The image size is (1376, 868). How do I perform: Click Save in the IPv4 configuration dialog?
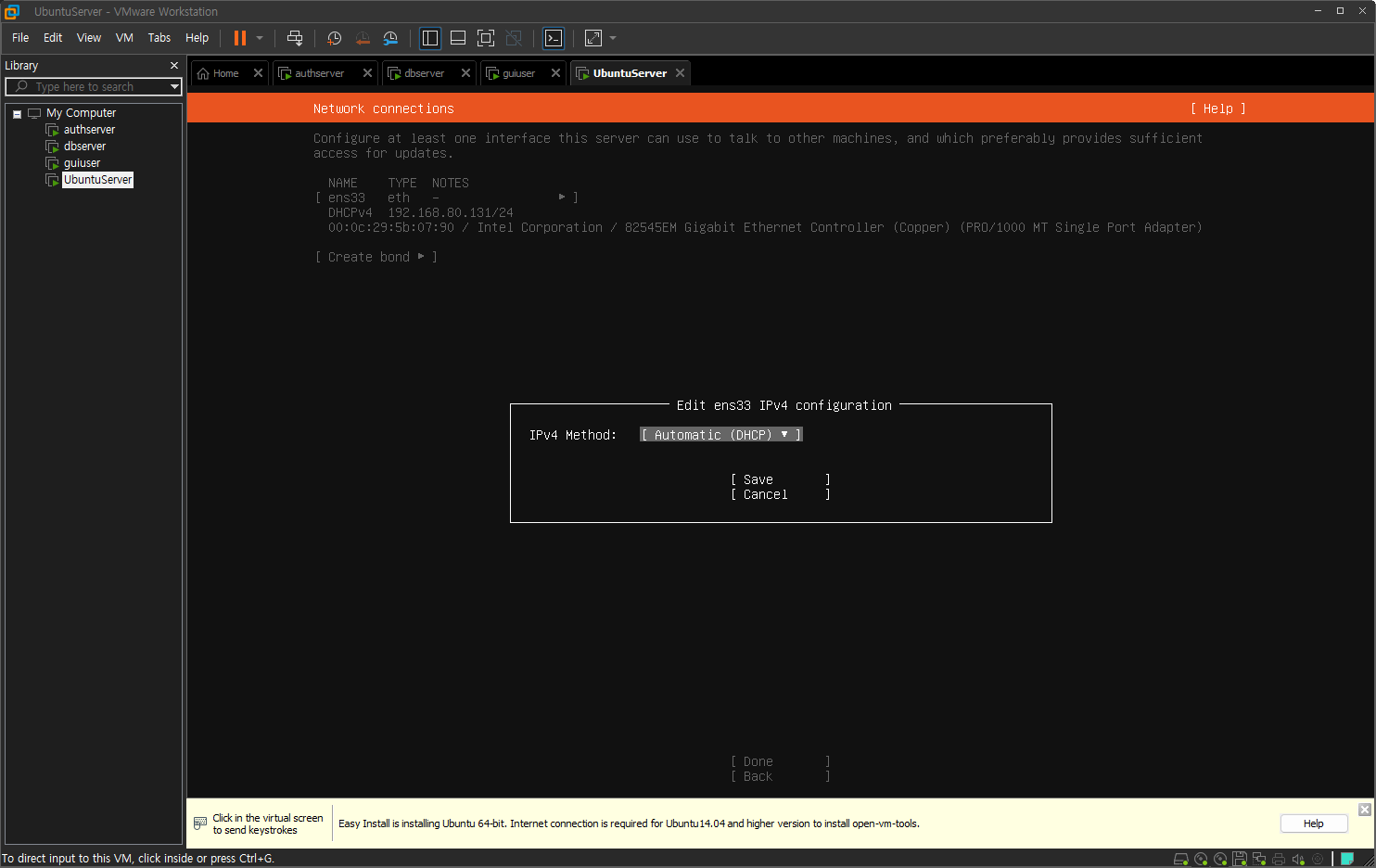780,479
